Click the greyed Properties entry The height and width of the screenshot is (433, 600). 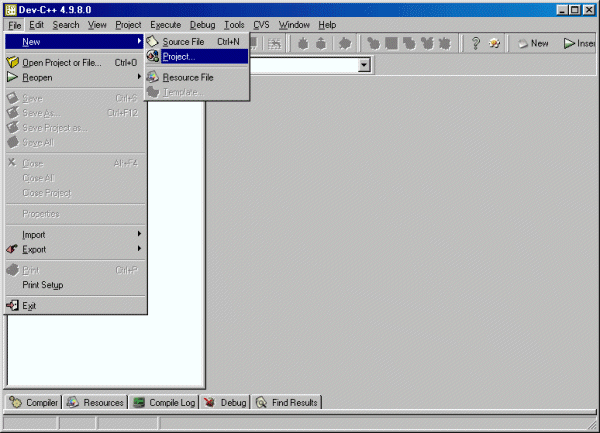[75, 214]
